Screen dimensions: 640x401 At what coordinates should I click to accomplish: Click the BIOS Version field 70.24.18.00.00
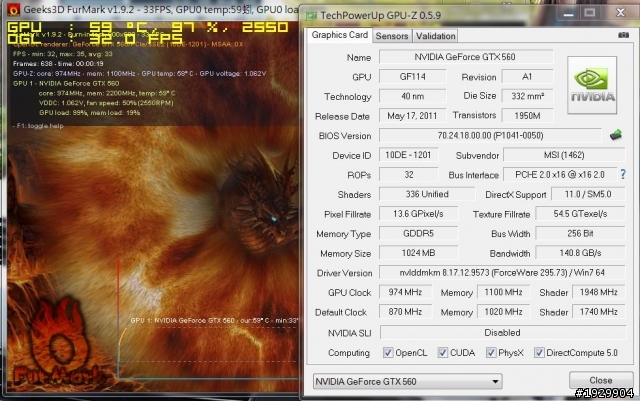(490, 135)
